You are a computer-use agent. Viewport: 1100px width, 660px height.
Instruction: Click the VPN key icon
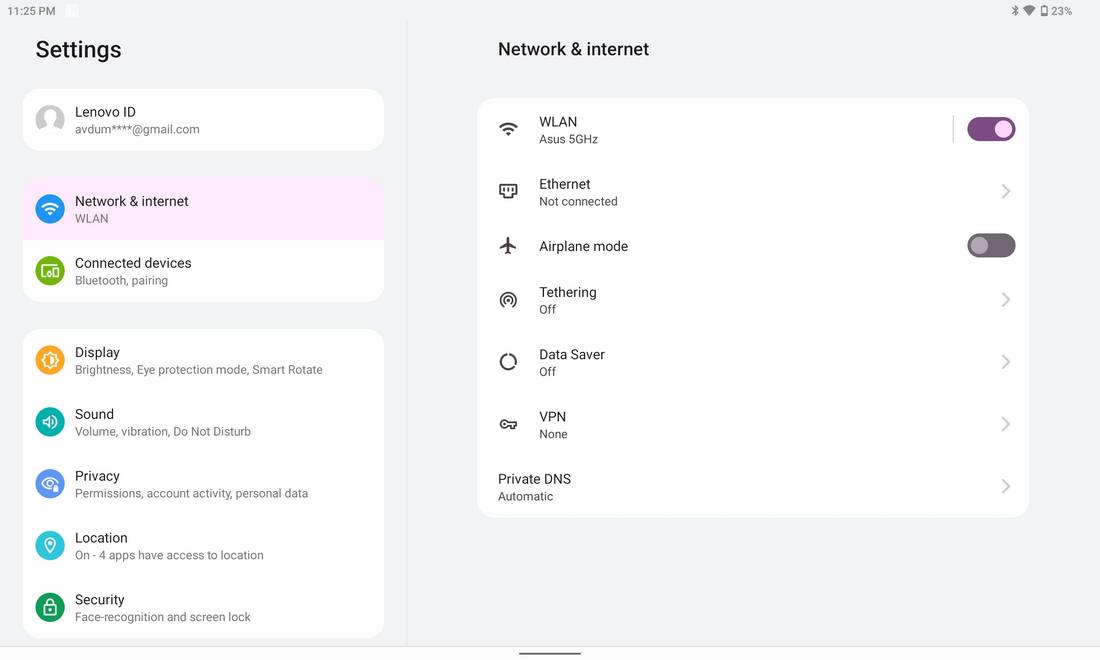pyautogui.click(x=508, y=424)
